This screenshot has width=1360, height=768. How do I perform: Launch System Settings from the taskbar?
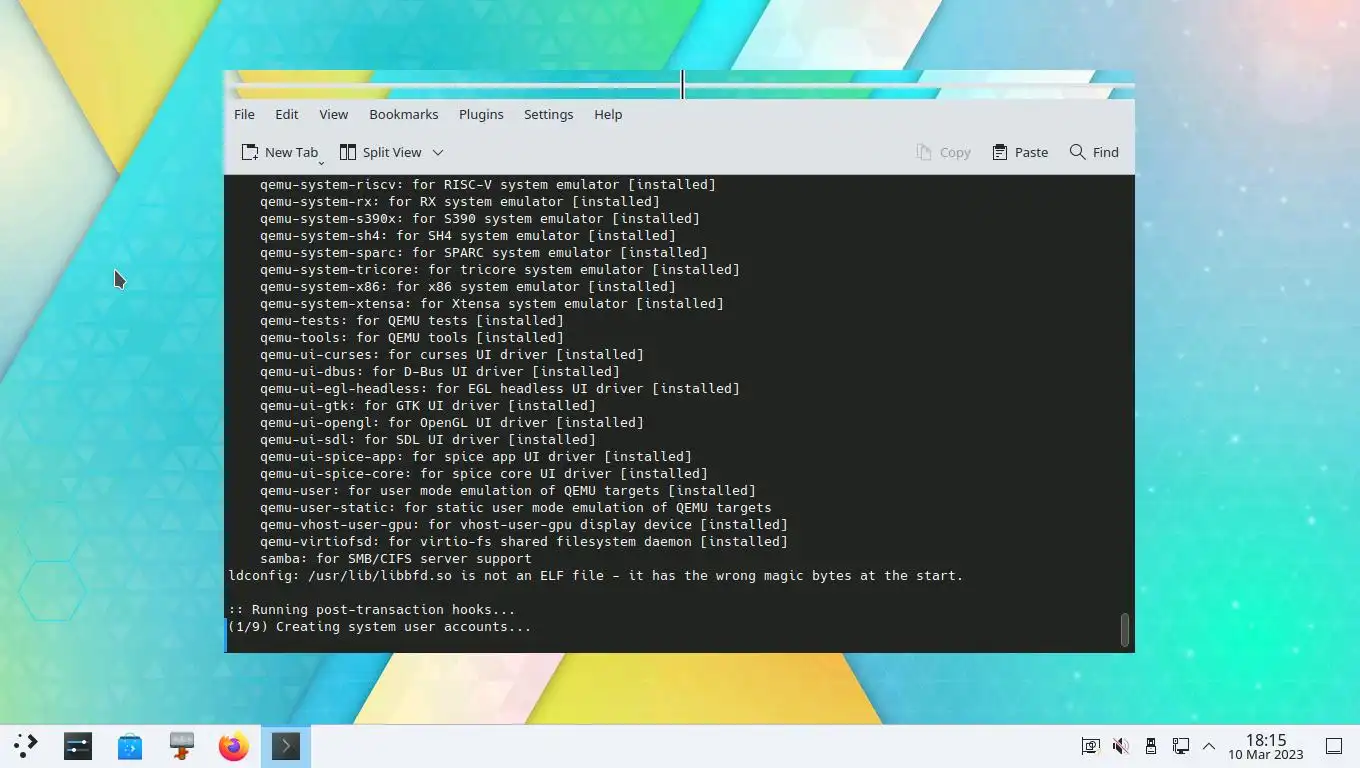pos(78,745)
